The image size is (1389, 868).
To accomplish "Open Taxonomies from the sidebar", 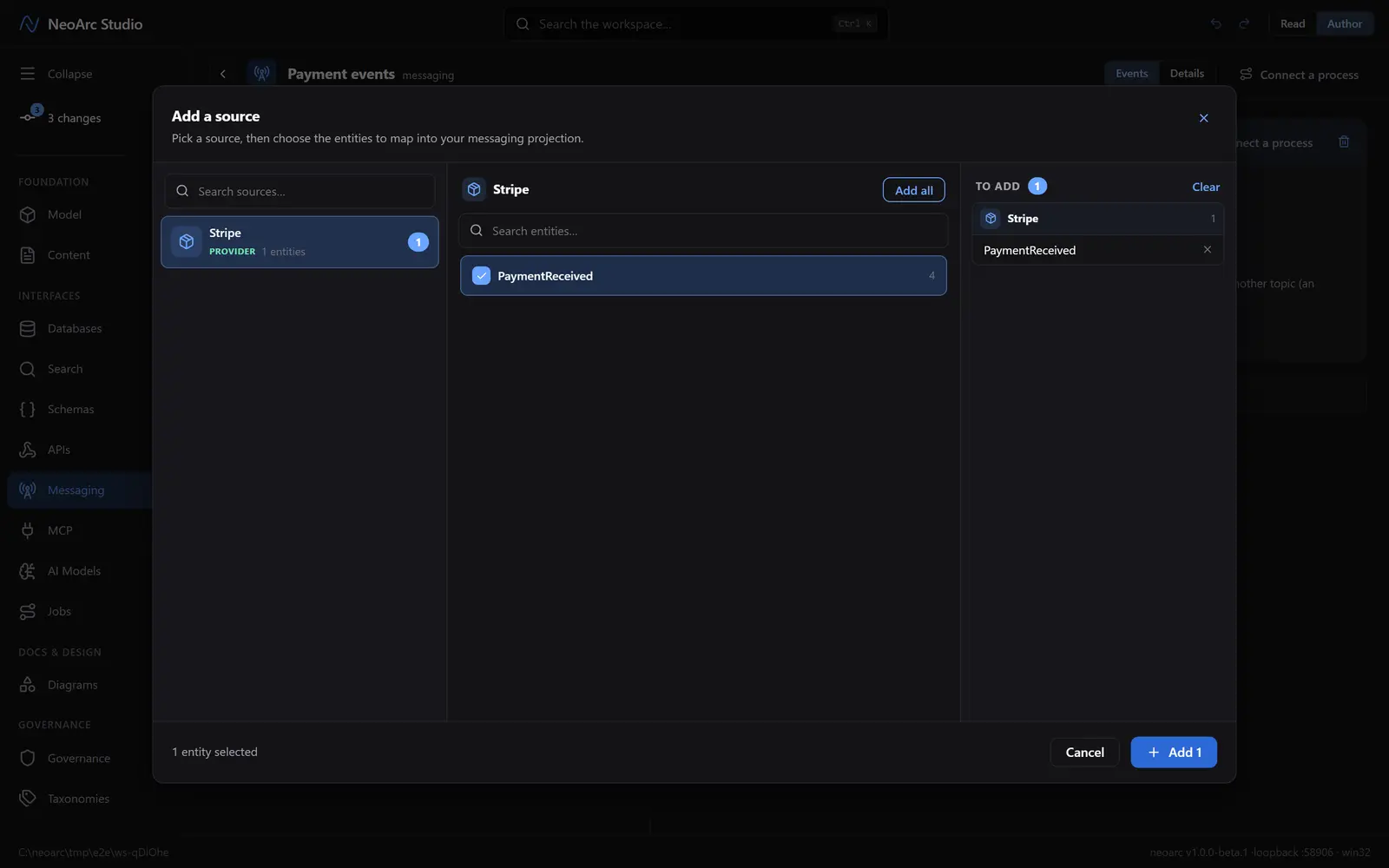I will coord(78,799).
